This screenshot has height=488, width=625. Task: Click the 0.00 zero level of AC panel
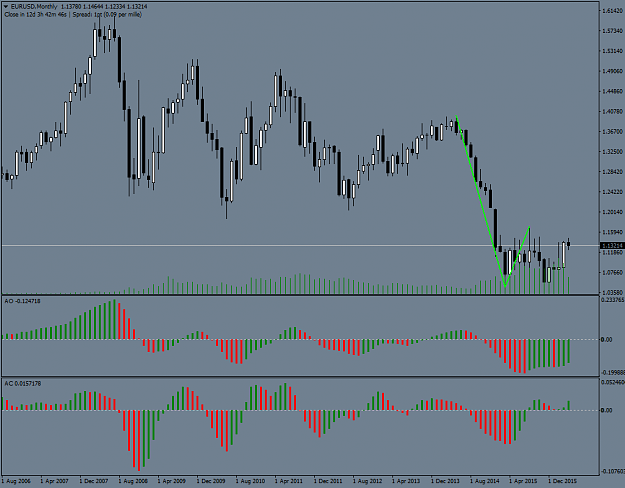606,410
